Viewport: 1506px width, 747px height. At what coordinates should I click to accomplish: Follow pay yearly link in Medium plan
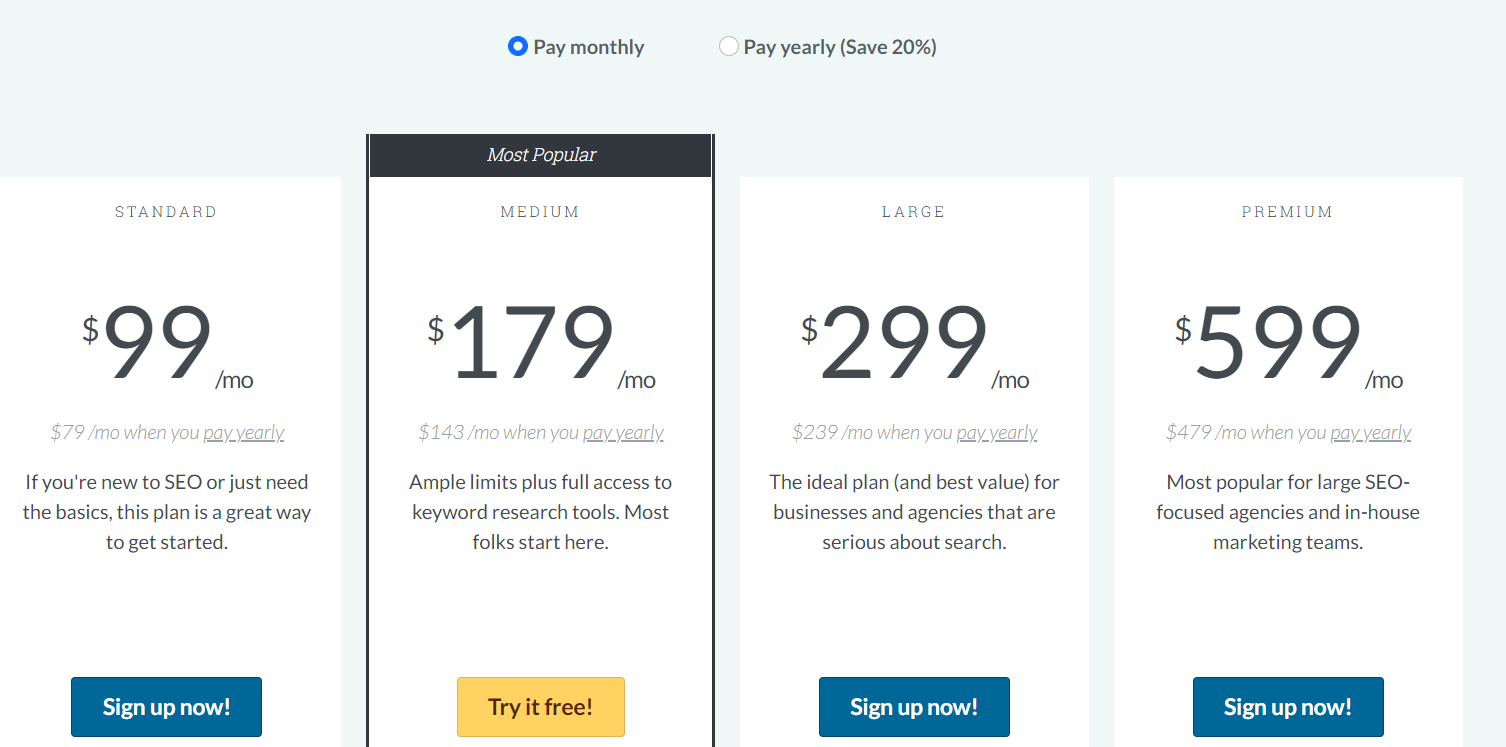[623, 433]
